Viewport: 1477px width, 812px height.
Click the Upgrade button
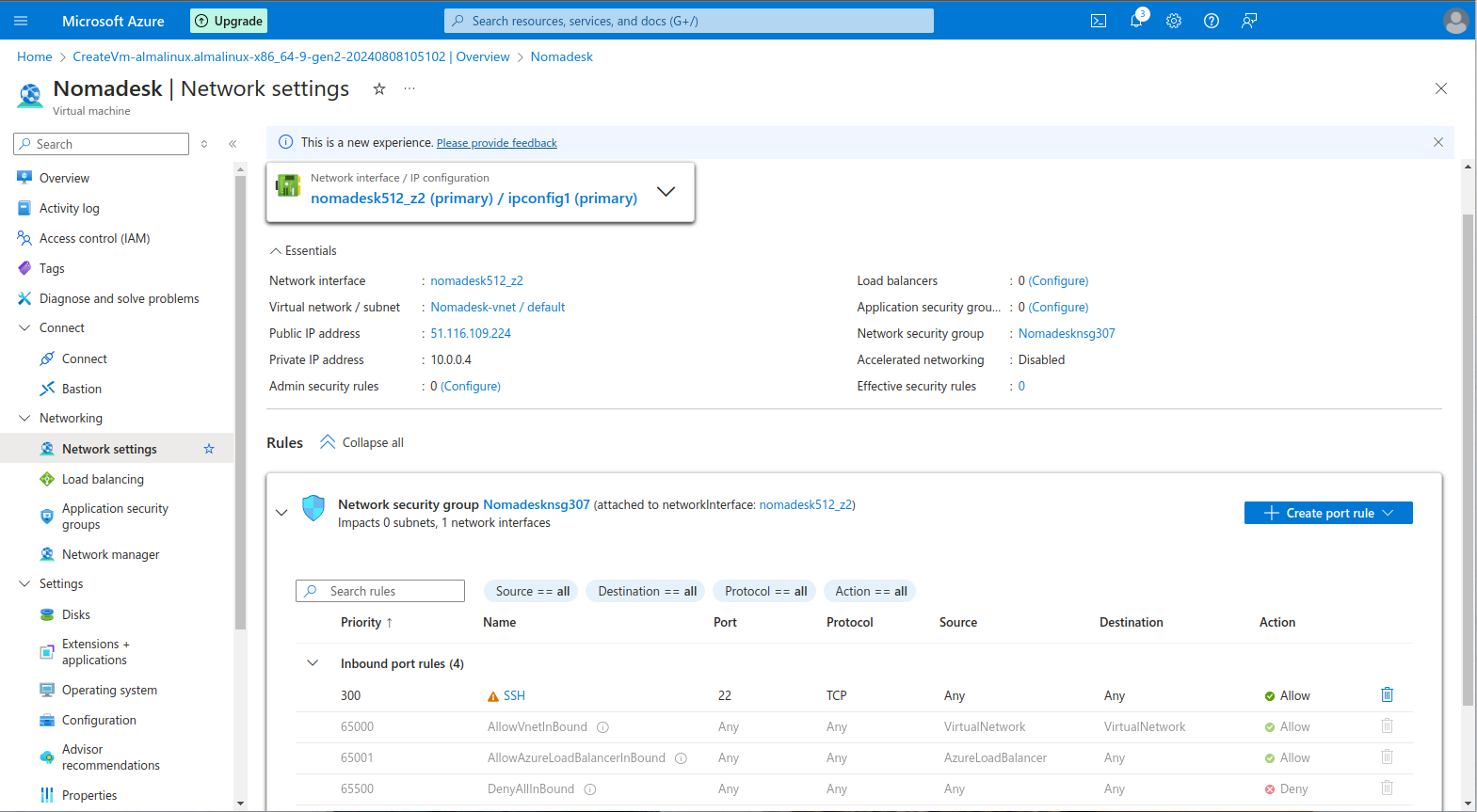(x=229, y=21)
